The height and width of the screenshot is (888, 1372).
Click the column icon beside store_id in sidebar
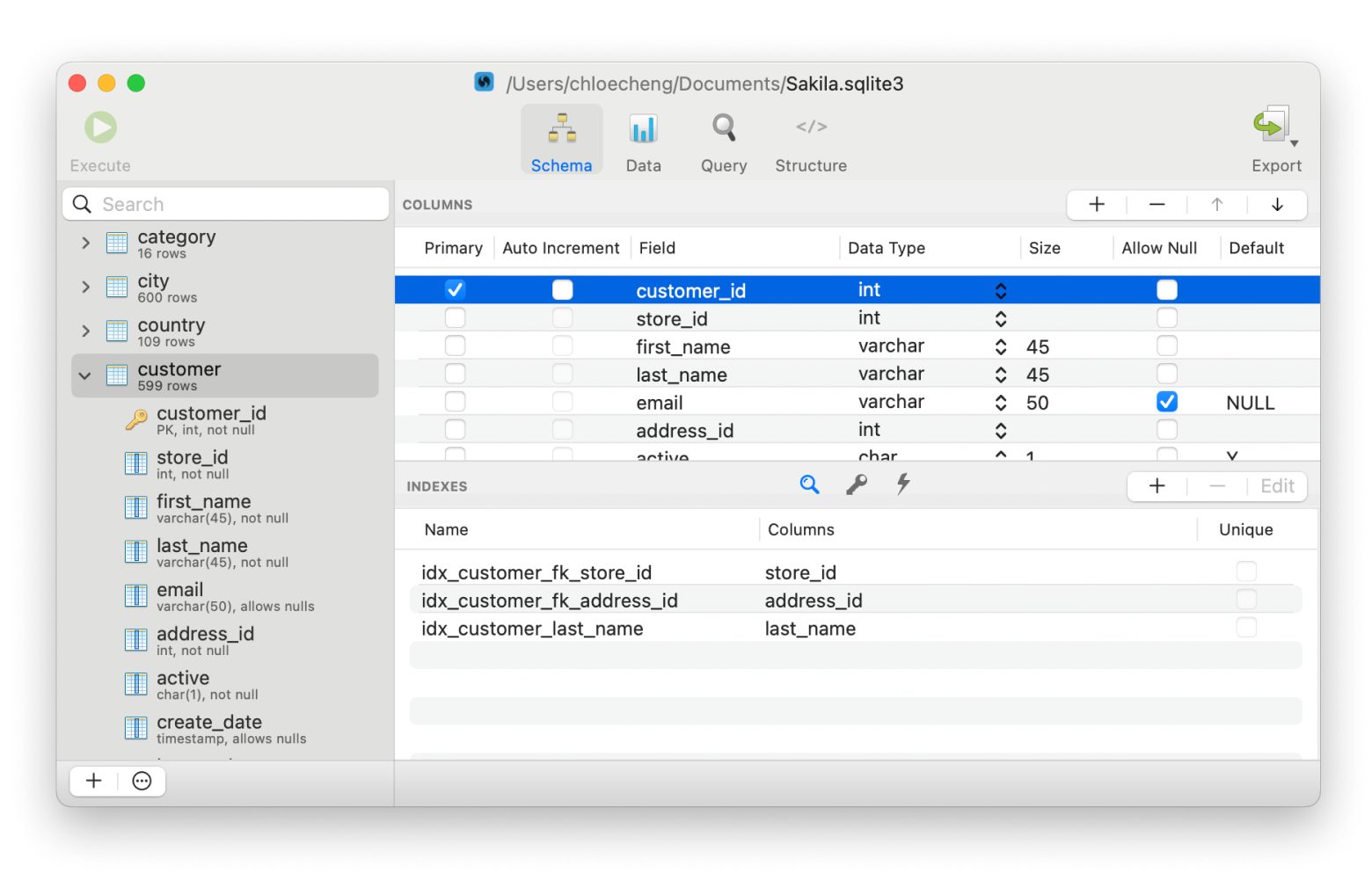[136, 463]
